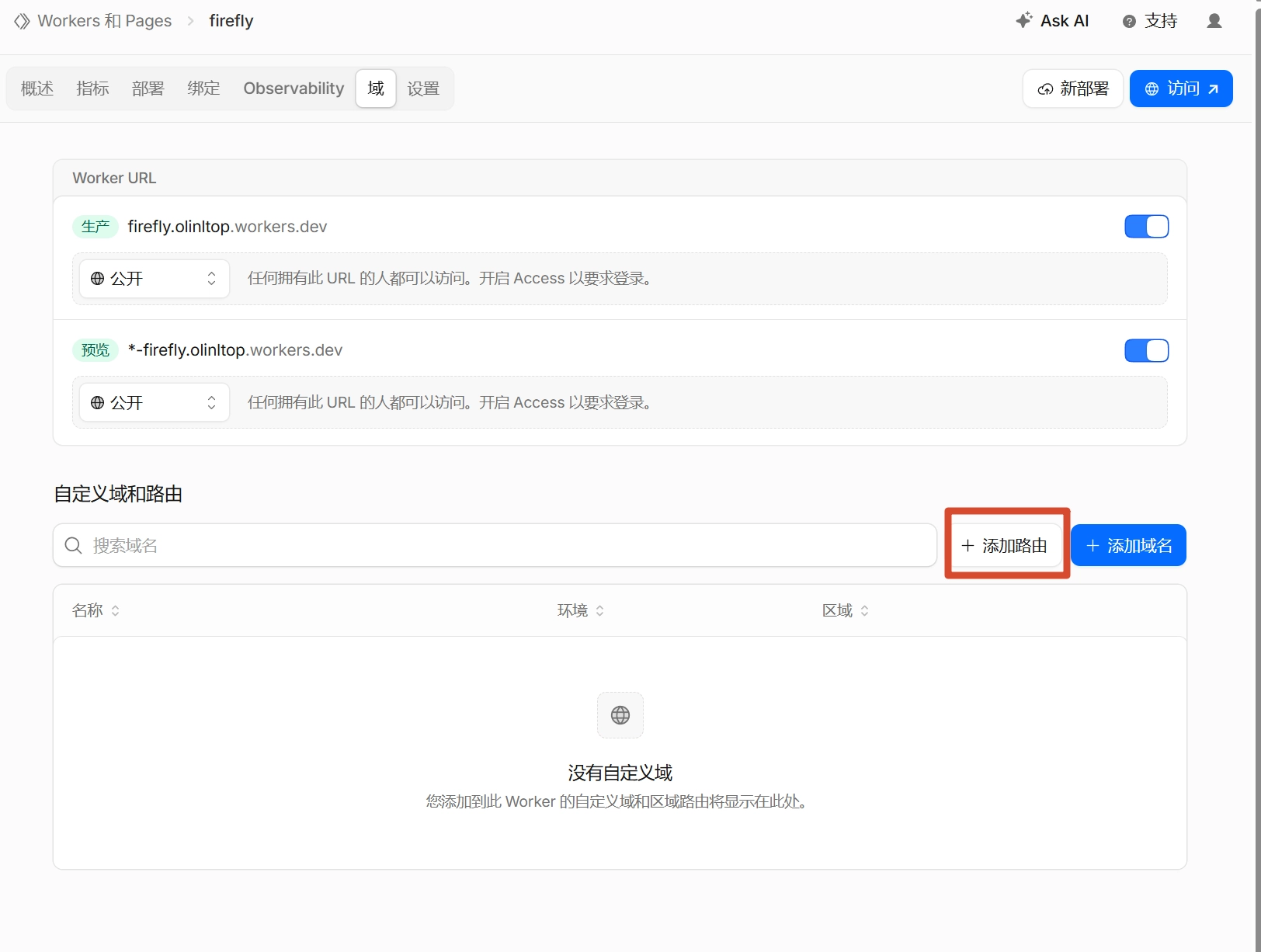
Task: Click the 新部署 button
Action: pyautogui.click(x=1073, y=89)
